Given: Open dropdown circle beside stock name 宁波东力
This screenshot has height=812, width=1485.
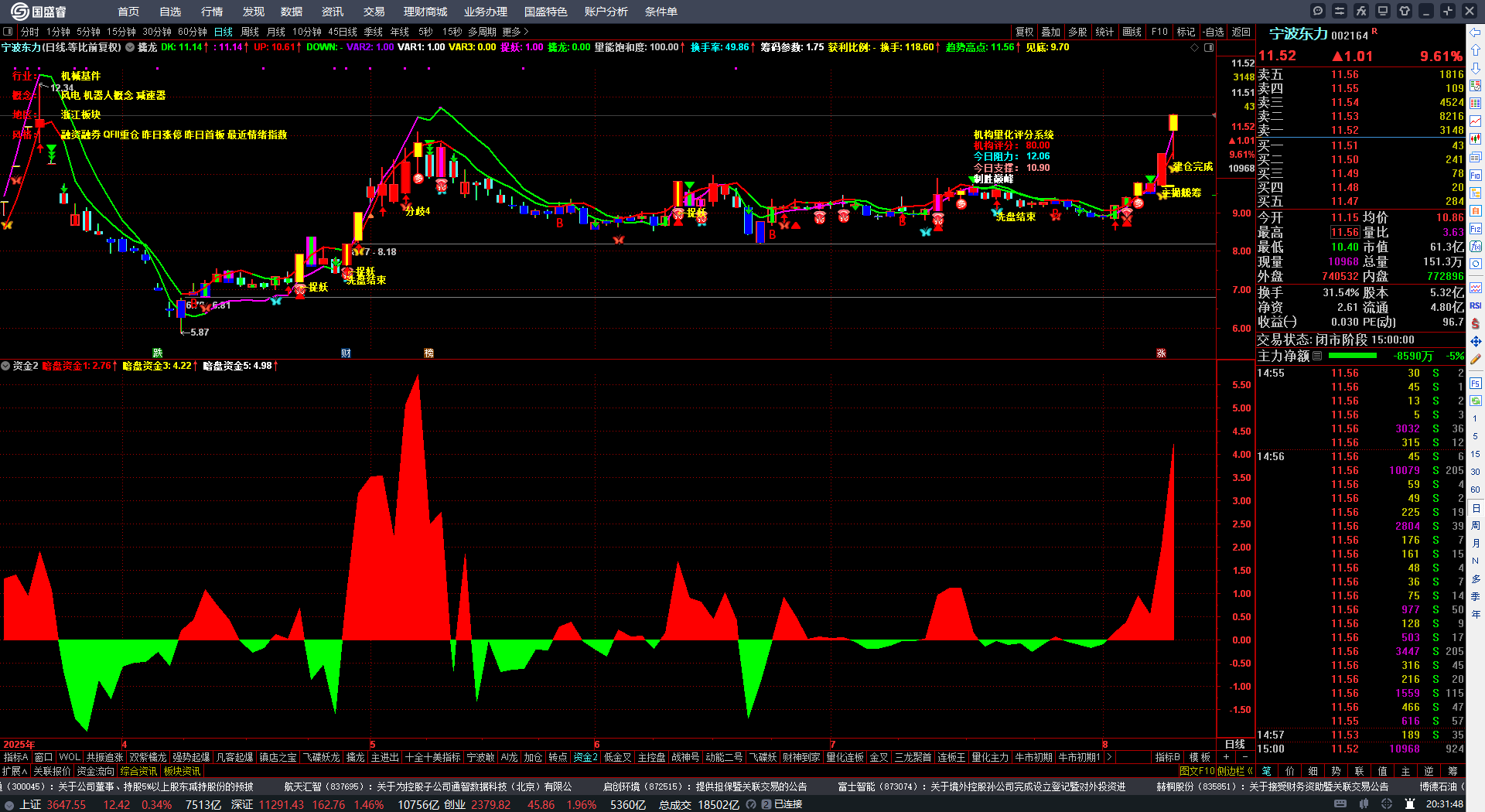Looking at the screenshot, I should click(130, 47).
